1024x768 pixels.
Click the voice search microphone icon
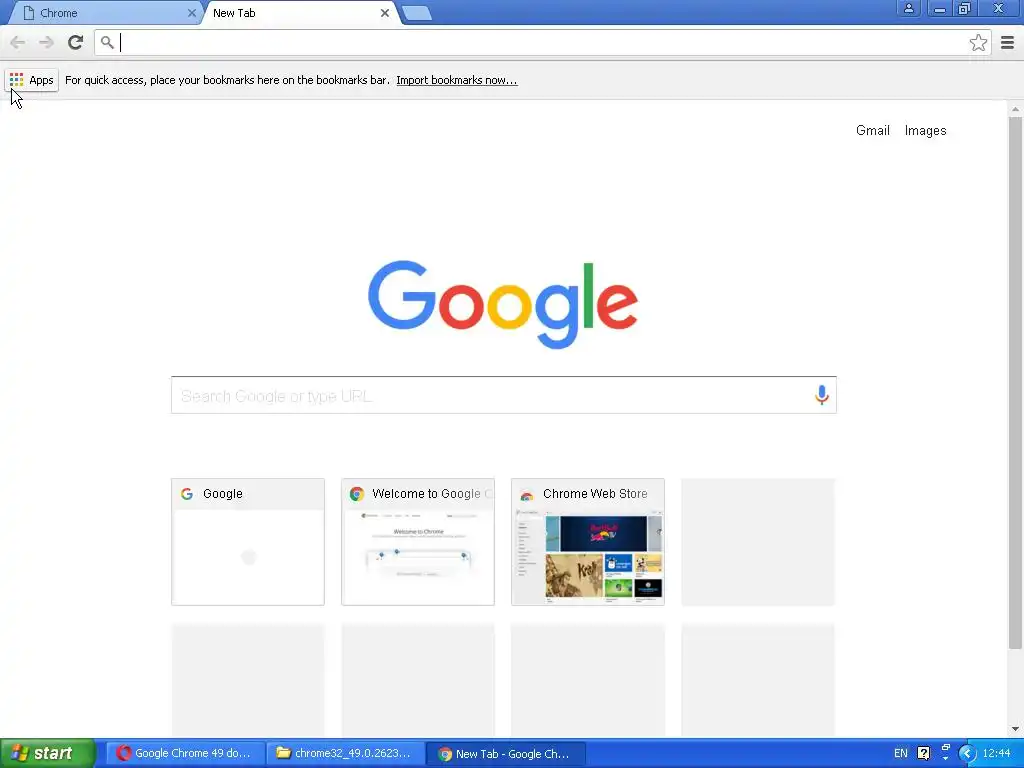tap(822, 395)
